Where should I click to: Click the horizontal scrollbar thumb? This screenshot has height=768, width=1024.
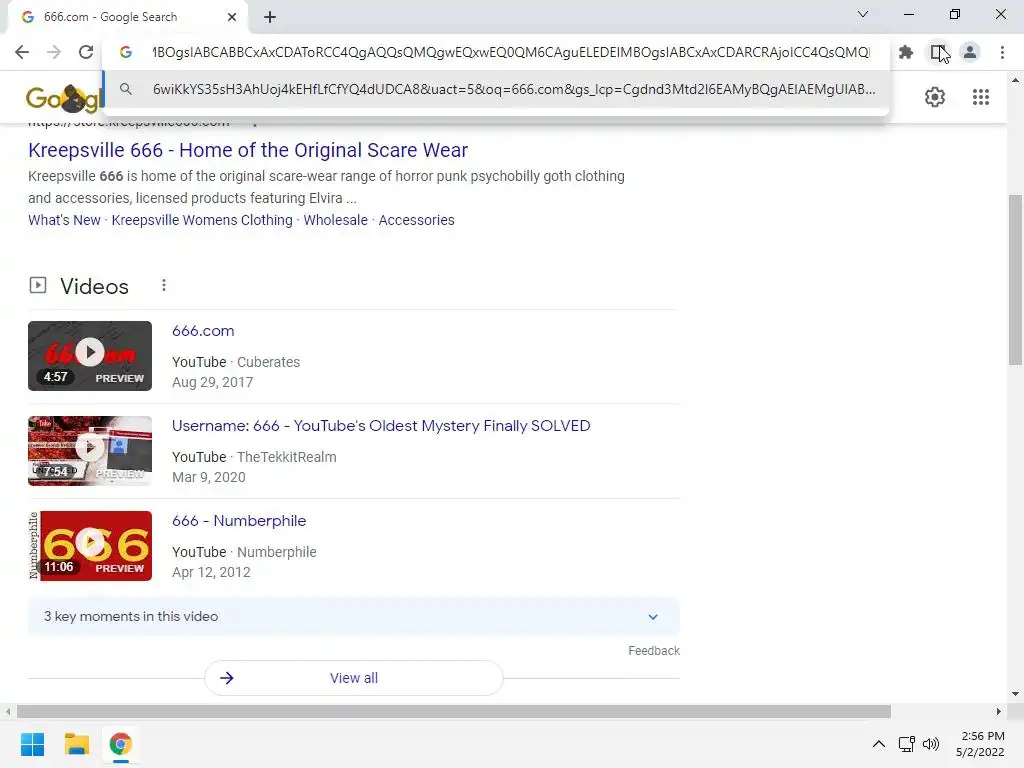pos(454,711)
